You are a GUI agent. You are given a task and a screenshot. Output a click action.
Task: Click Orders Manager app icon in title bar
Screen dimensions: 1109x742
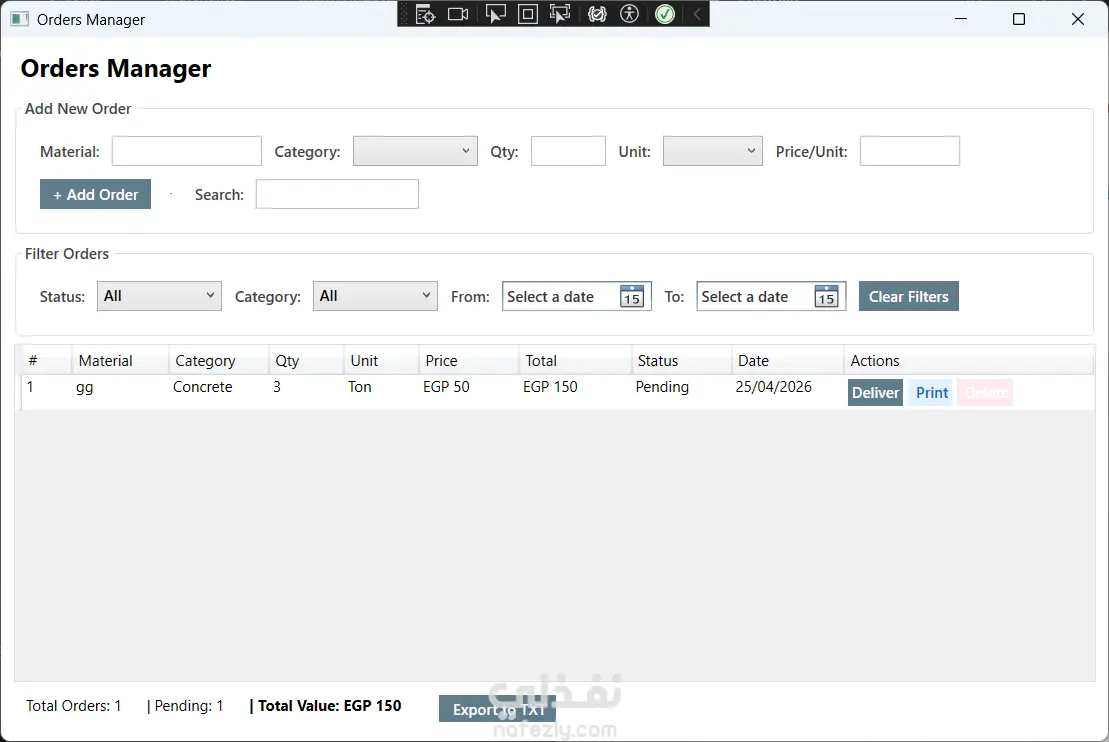[x=20, y=19]
